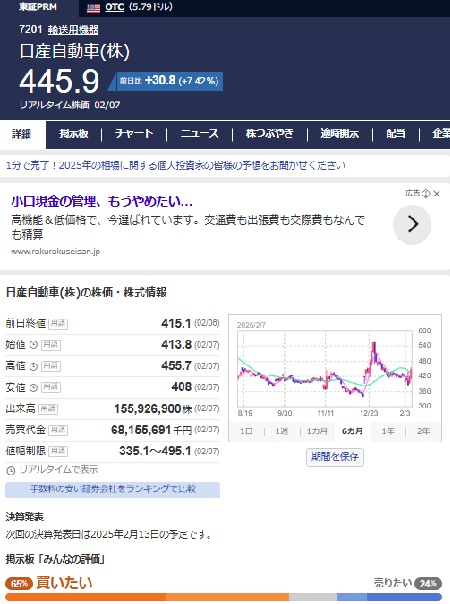Image resolution: width=450 pixels, height=604 pixels.
Task: Click the clock icon beside 始値
Action: pos(34,345)
